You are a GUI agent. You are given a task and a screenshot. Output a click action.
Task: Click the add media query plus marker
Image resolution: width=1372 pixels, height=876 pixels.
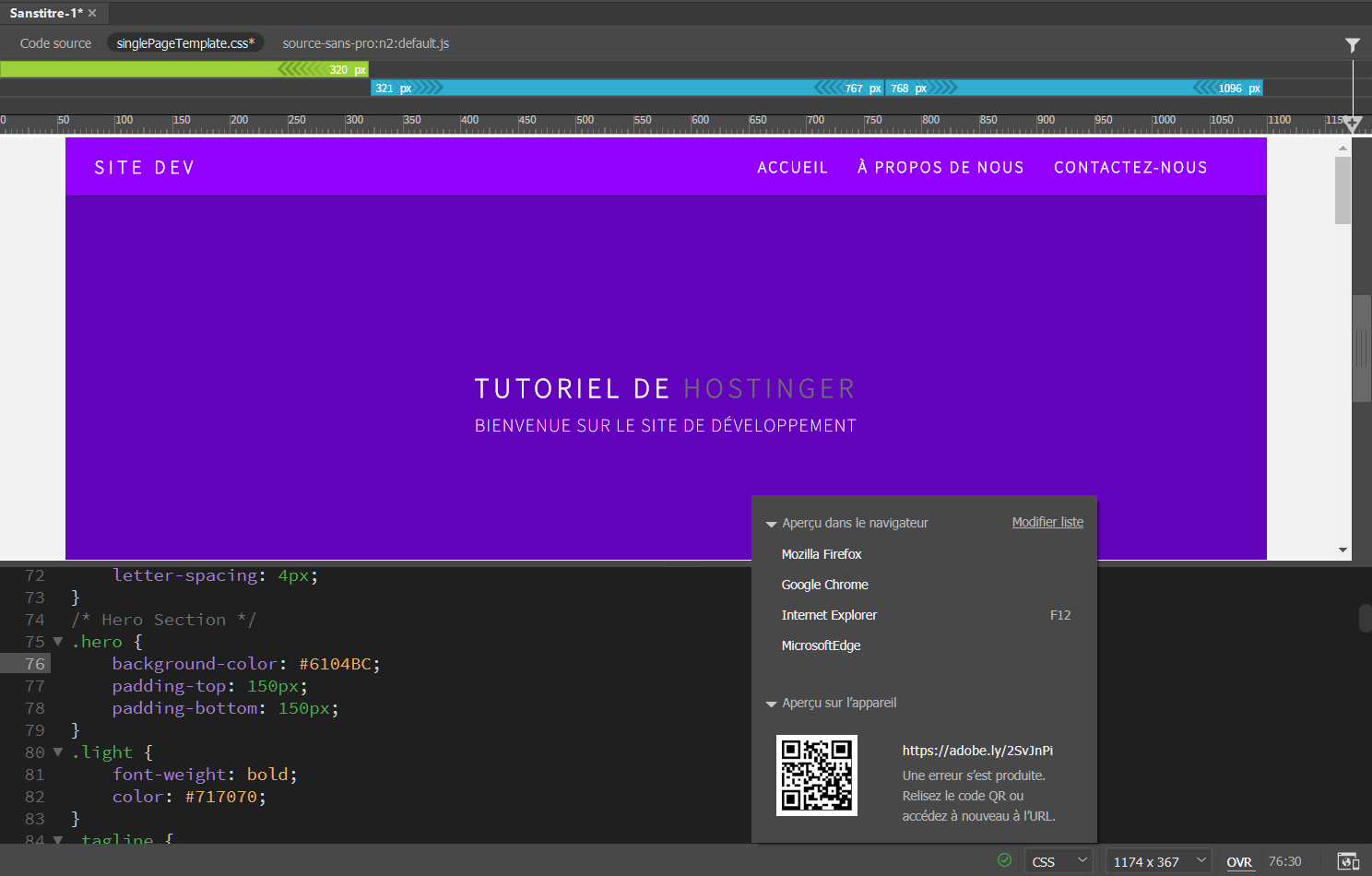[1353, 123]
